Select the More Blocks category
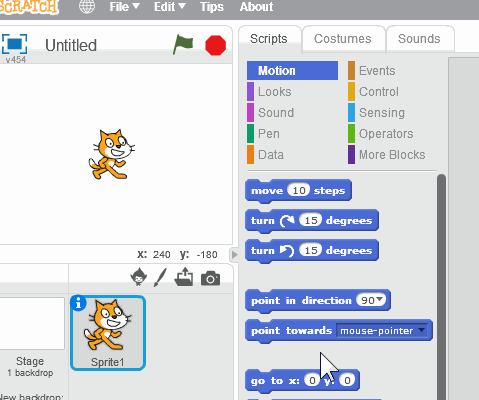The height and width of the screenshot is (400, 479). [x=387, y=155]
